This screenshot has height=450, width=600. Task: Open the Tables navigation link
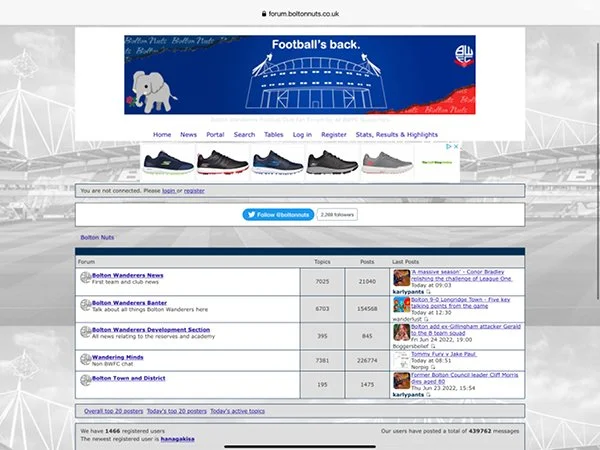[x=274, y=135]
